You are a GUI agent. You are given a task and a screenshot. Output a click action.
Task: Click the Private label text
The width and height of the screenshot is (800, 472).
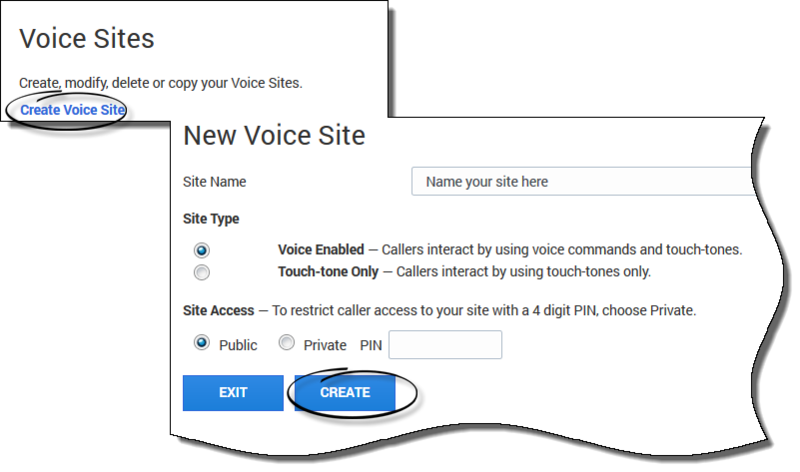click(325, 345)
